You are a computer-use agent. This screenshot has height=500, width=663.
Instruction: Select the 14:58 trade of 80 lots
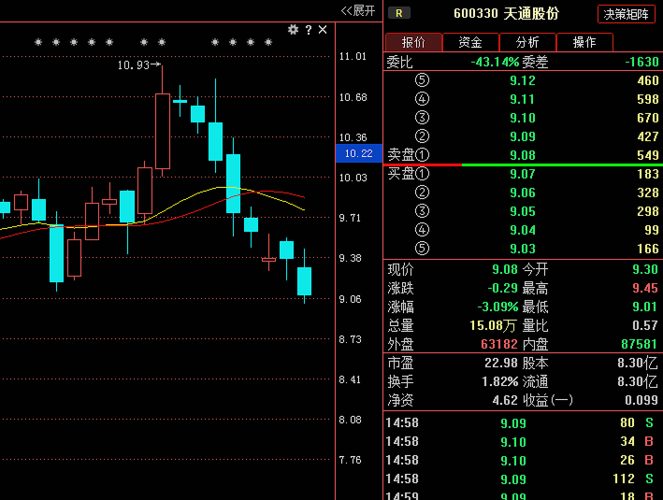(521, 423)
